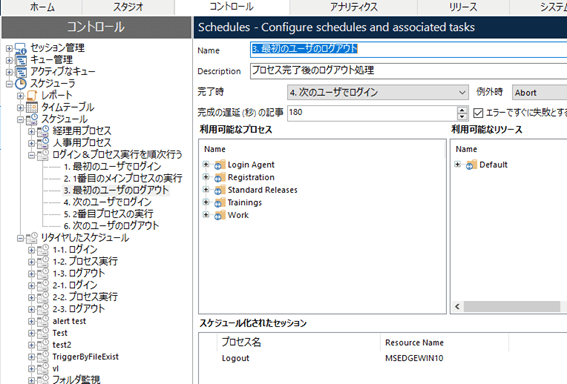Screen dimensions: 567x384
Task: Select the 2-2. プロセス実行 retired schedule
Action: pyautogui.click(x=85, y=297)
